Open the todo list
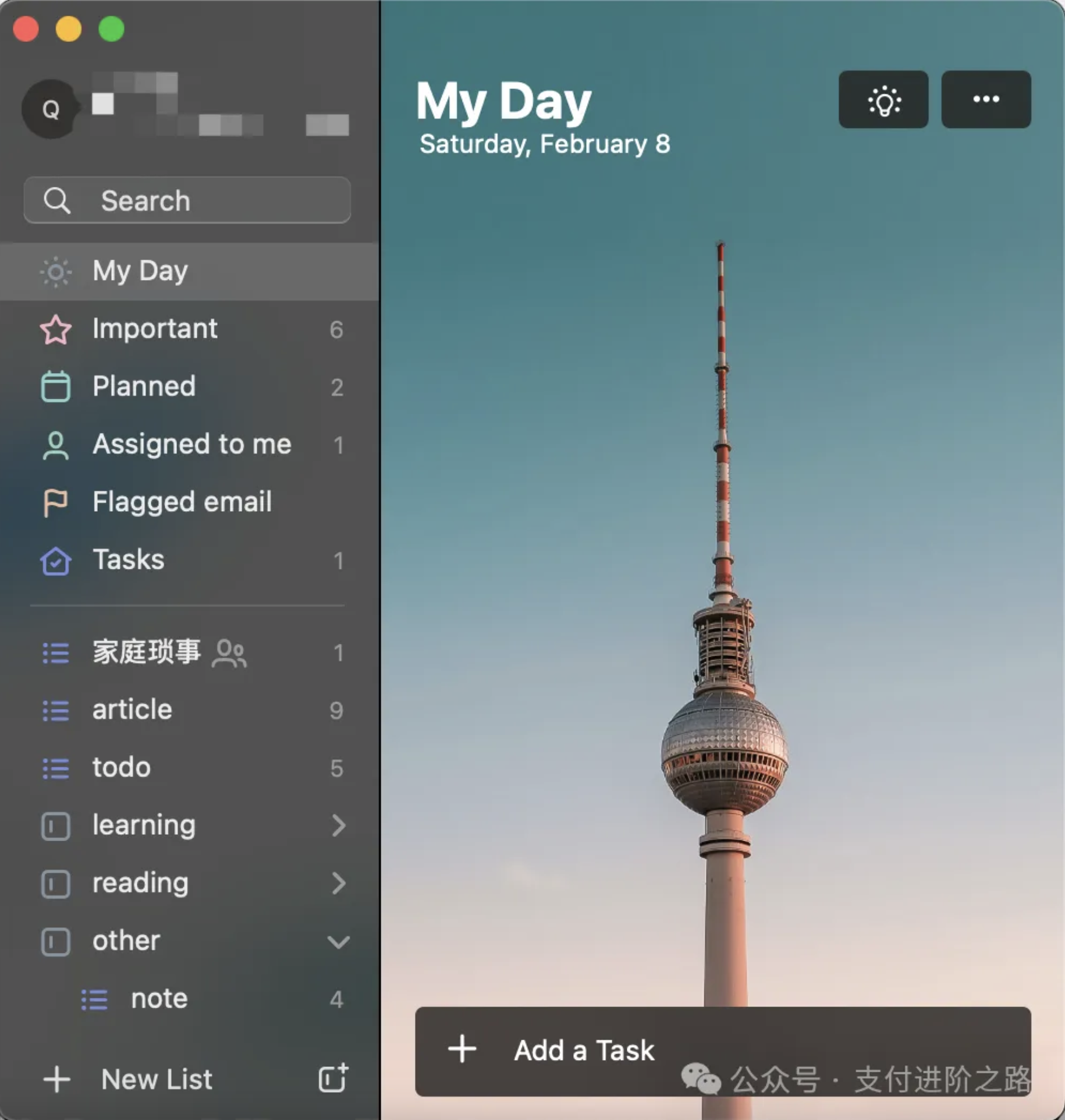Screen dimensions: 1065x1120 click(122, 767)
